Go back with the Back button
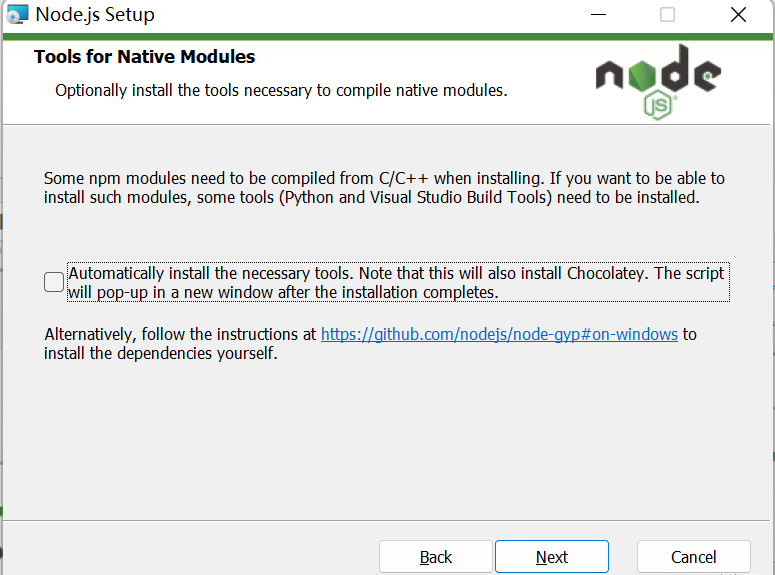775x575 pixels. (x=435, y=557)
